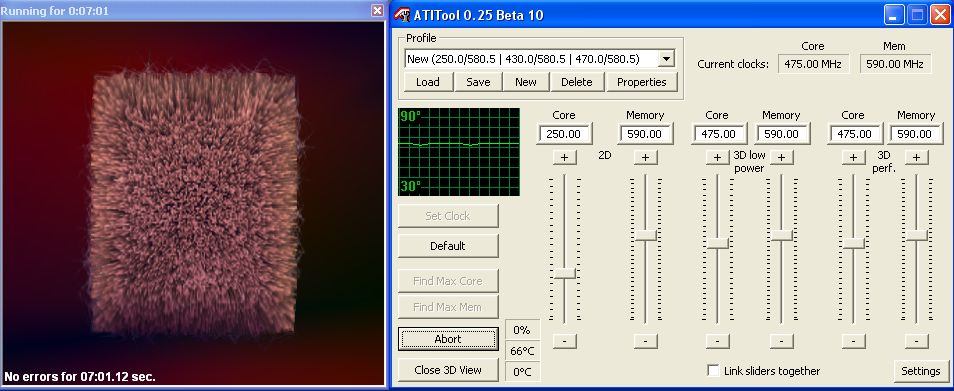This screenshot has width=954, height=391.
Task: Increase 3D perf. Core with plus
Action: pyautogui.click(x=854, y=157)
